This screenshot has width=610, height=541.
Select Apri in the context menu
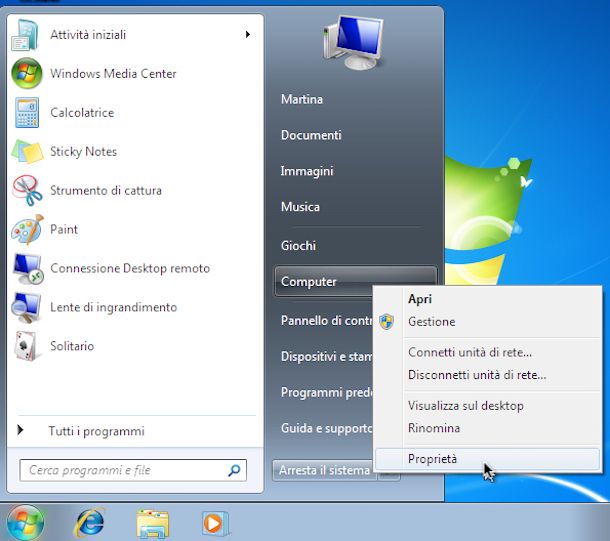[488, 299]
